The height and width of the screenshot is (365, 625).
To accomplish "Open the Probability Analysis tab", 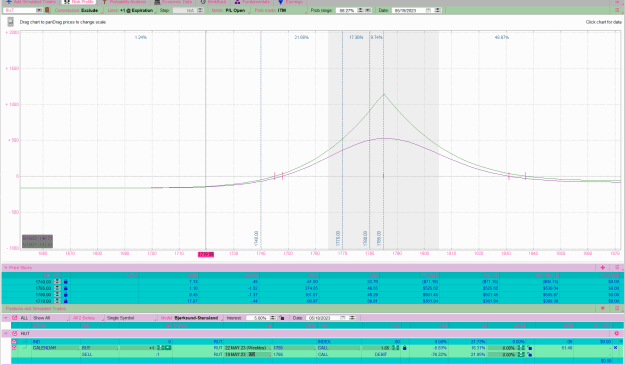I will (124, 2).
